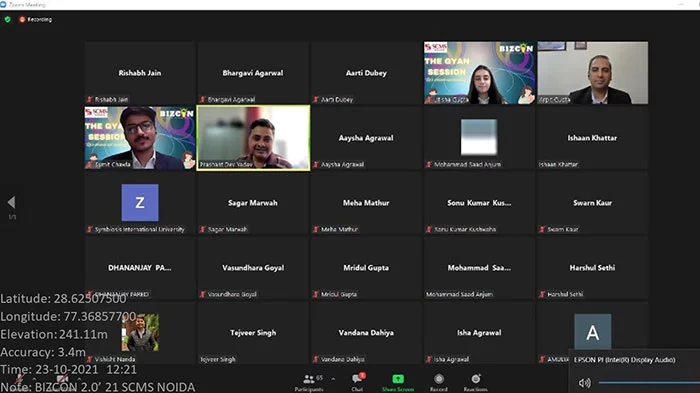Click muted mic icon on Symbiosis International University tile
The image size is (700, 393).
90,229
